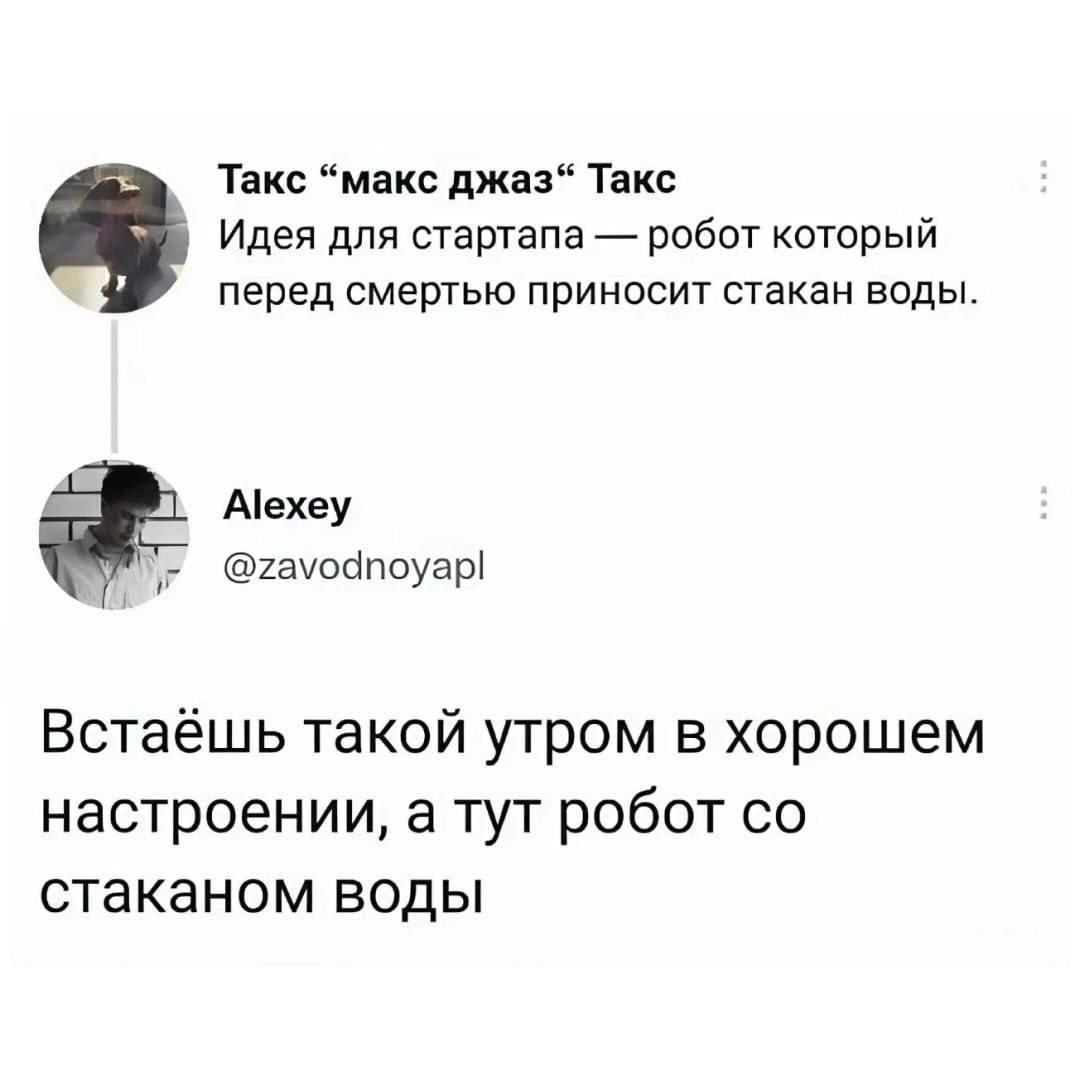Open the dachshund profile avatar

tap(114, 238)
